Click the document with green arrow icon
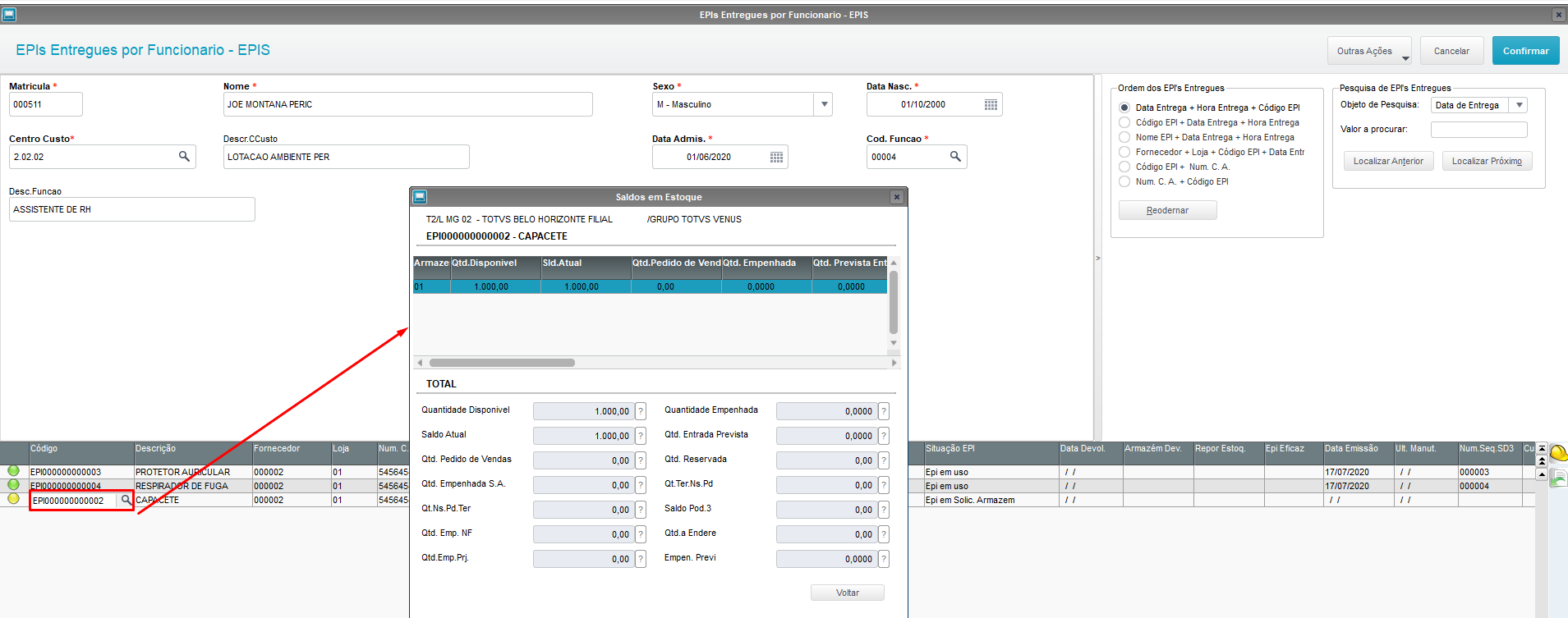 point(1558,478)
